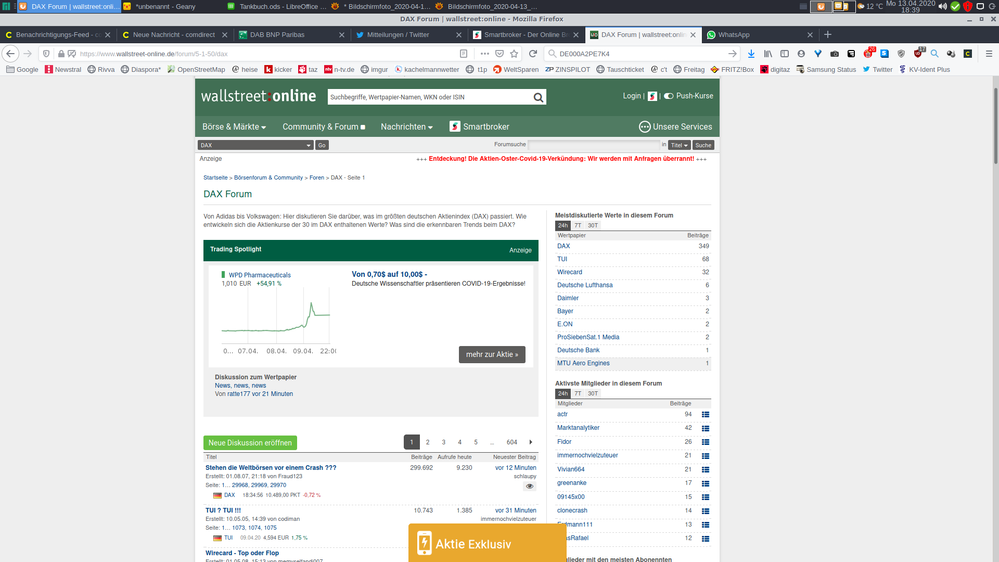Switch to the Mitteilungen / Twitter tab
The height and width of the screenshot is (562, 999).
tap(398, 34)
